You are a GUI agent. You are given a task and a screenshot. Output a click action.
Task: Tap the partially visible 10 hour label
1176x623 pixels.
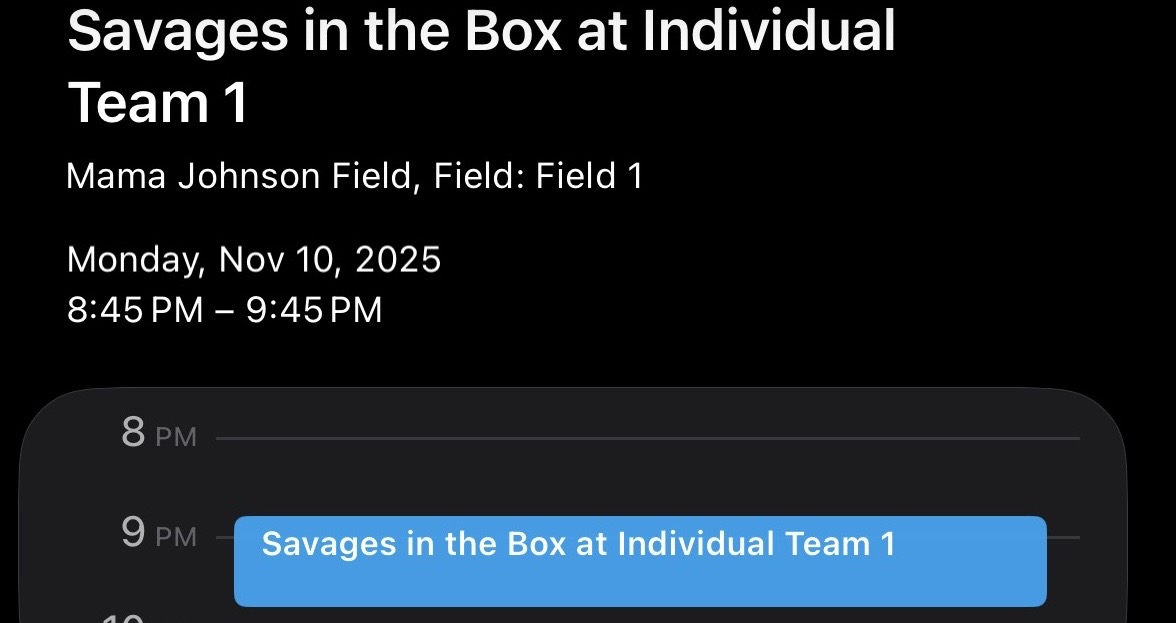125,618
